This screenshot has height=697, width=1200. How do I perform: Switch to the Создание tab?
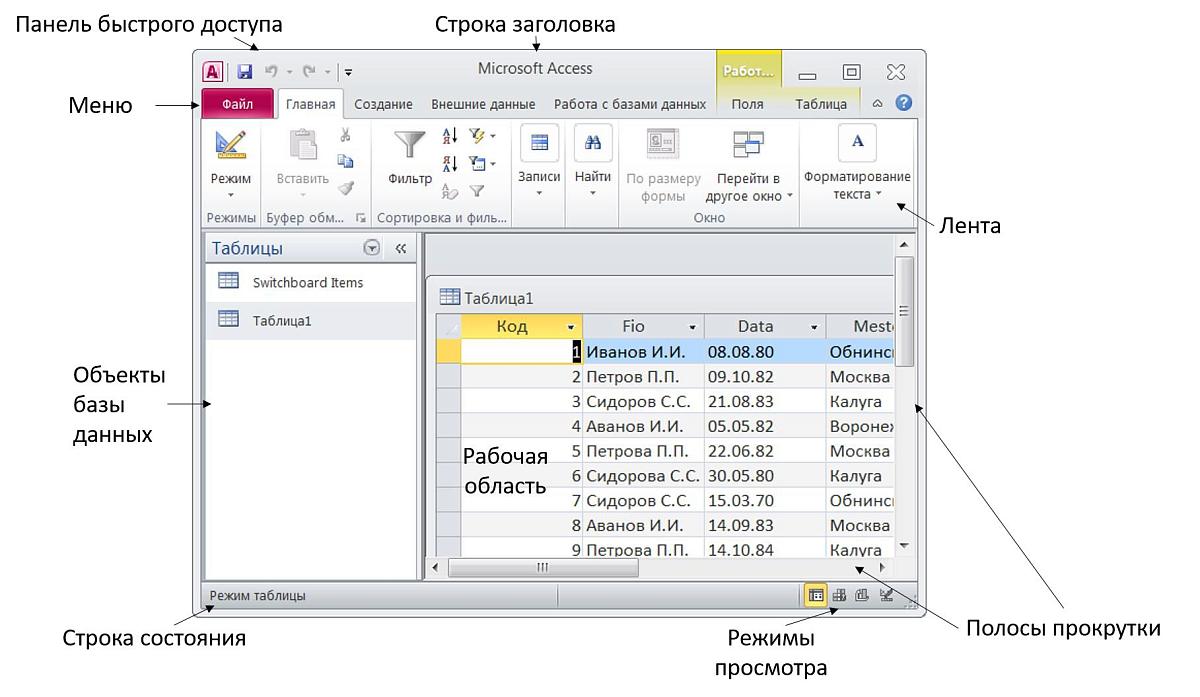(384, 104)
